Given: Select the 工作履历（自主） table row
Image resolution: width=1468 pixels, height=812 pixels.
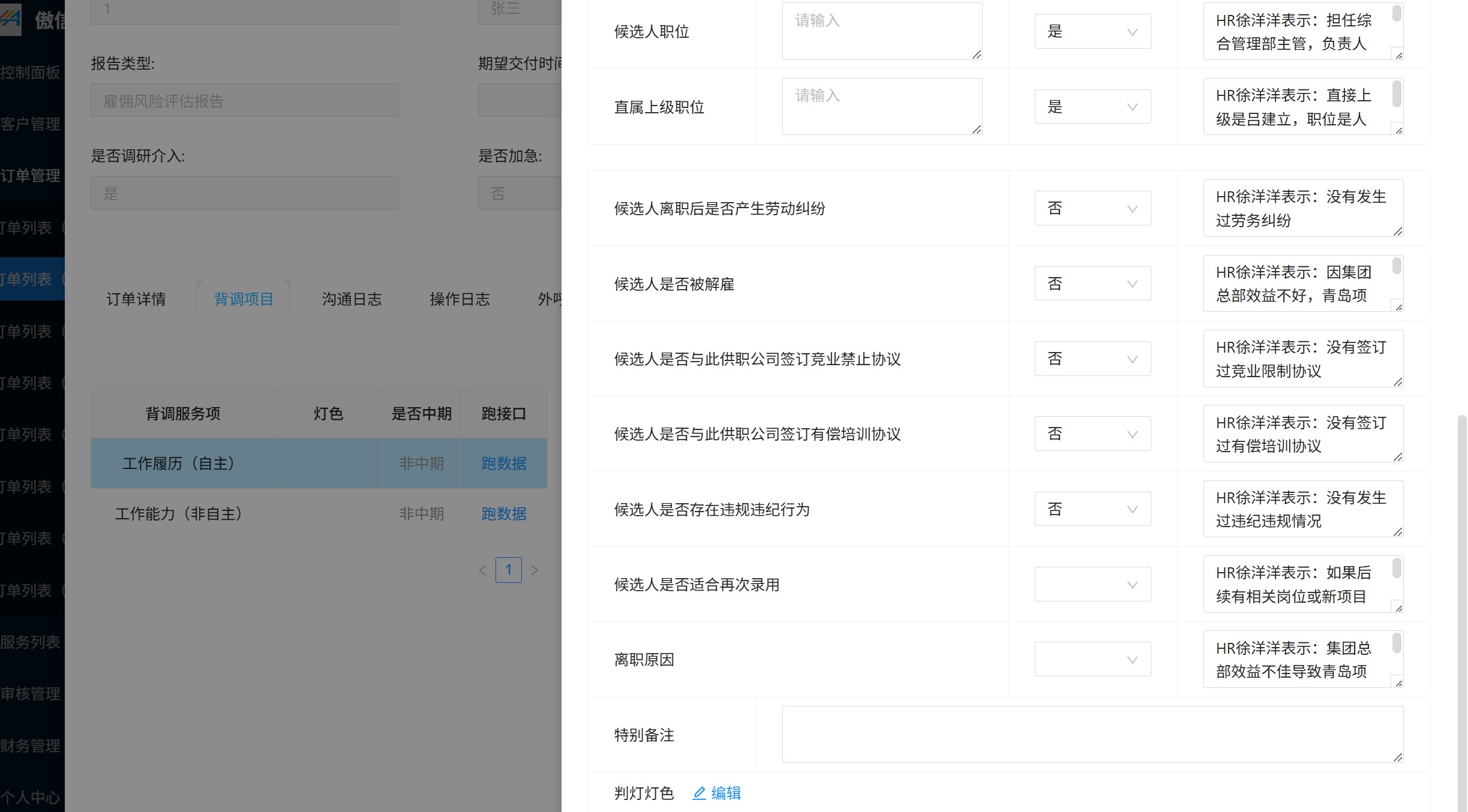Looking at the screenshot, I should [319, 463].
